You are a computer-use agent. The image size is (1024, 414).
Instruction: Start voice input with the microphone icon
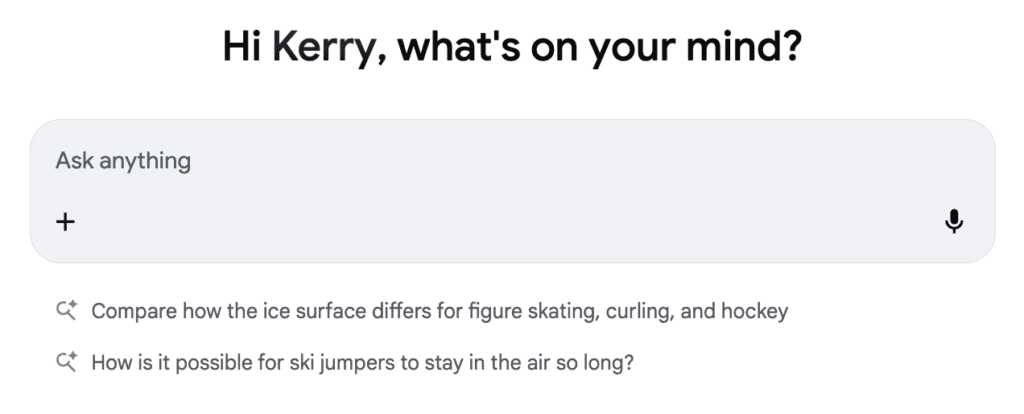click(954, 222)
